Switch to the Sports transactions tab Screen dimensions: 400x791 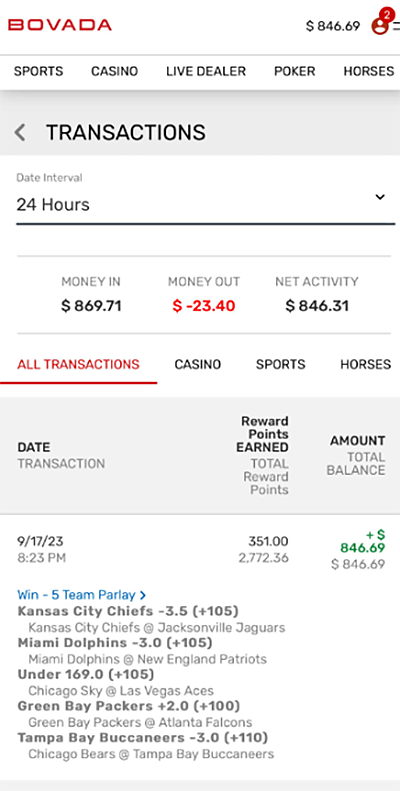click(x=280, y=364)
